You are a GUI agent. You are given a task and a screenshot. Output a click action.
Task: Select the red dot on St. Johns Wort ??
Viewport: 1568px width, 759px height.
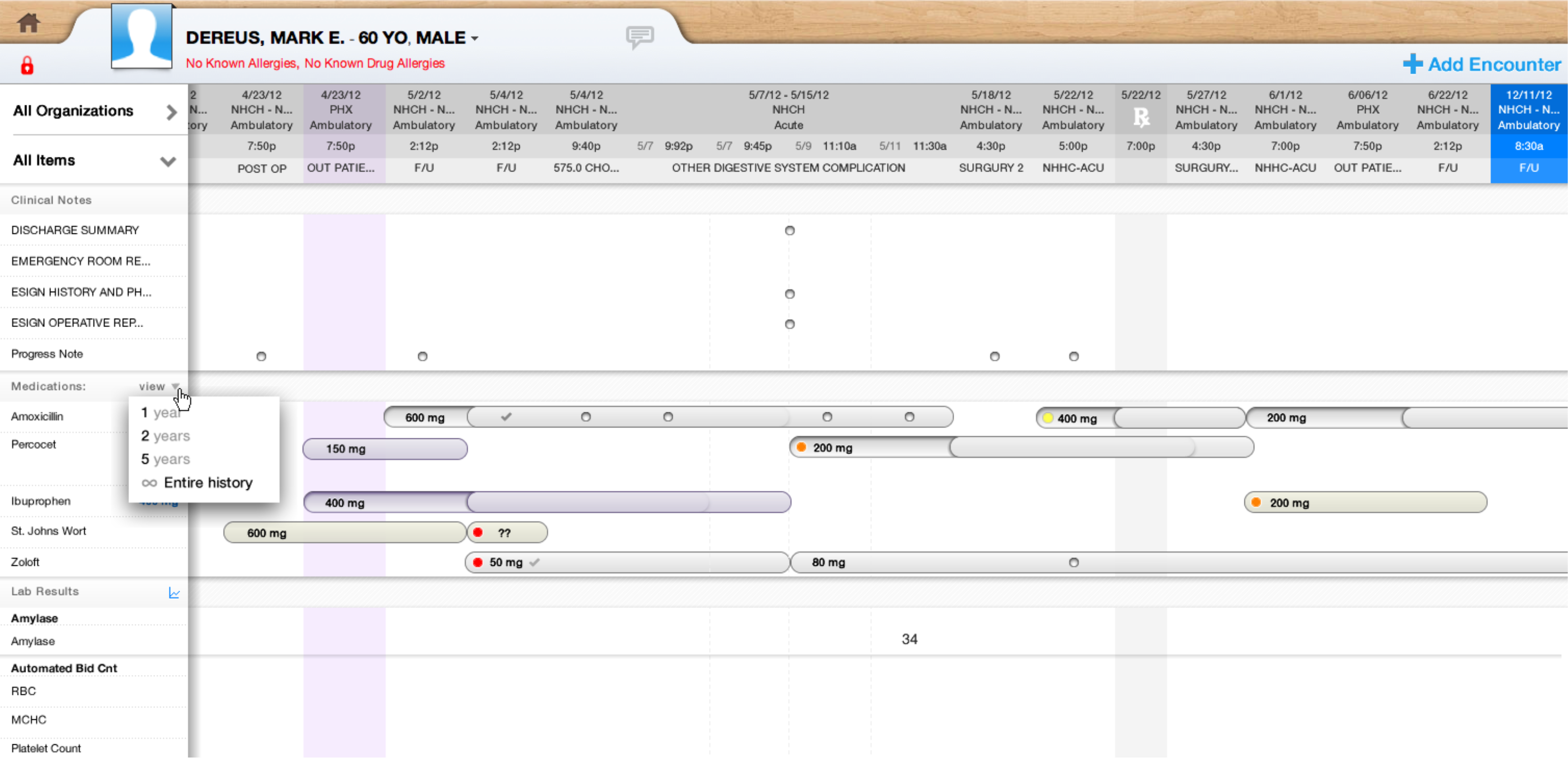pos(479,533)
